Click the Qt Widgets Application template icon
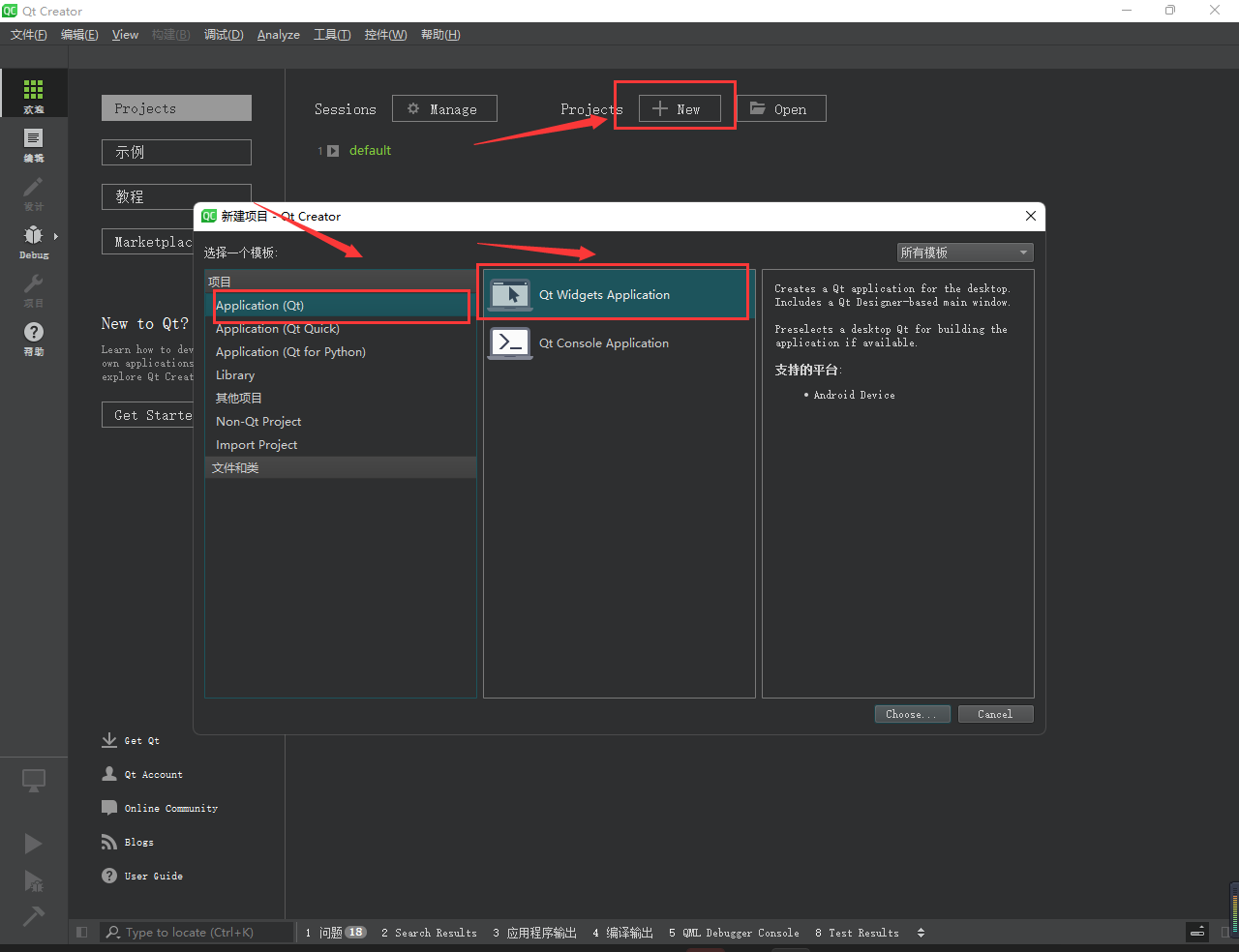Viewport: 1239px width, 952px height. tap(510, 295)
